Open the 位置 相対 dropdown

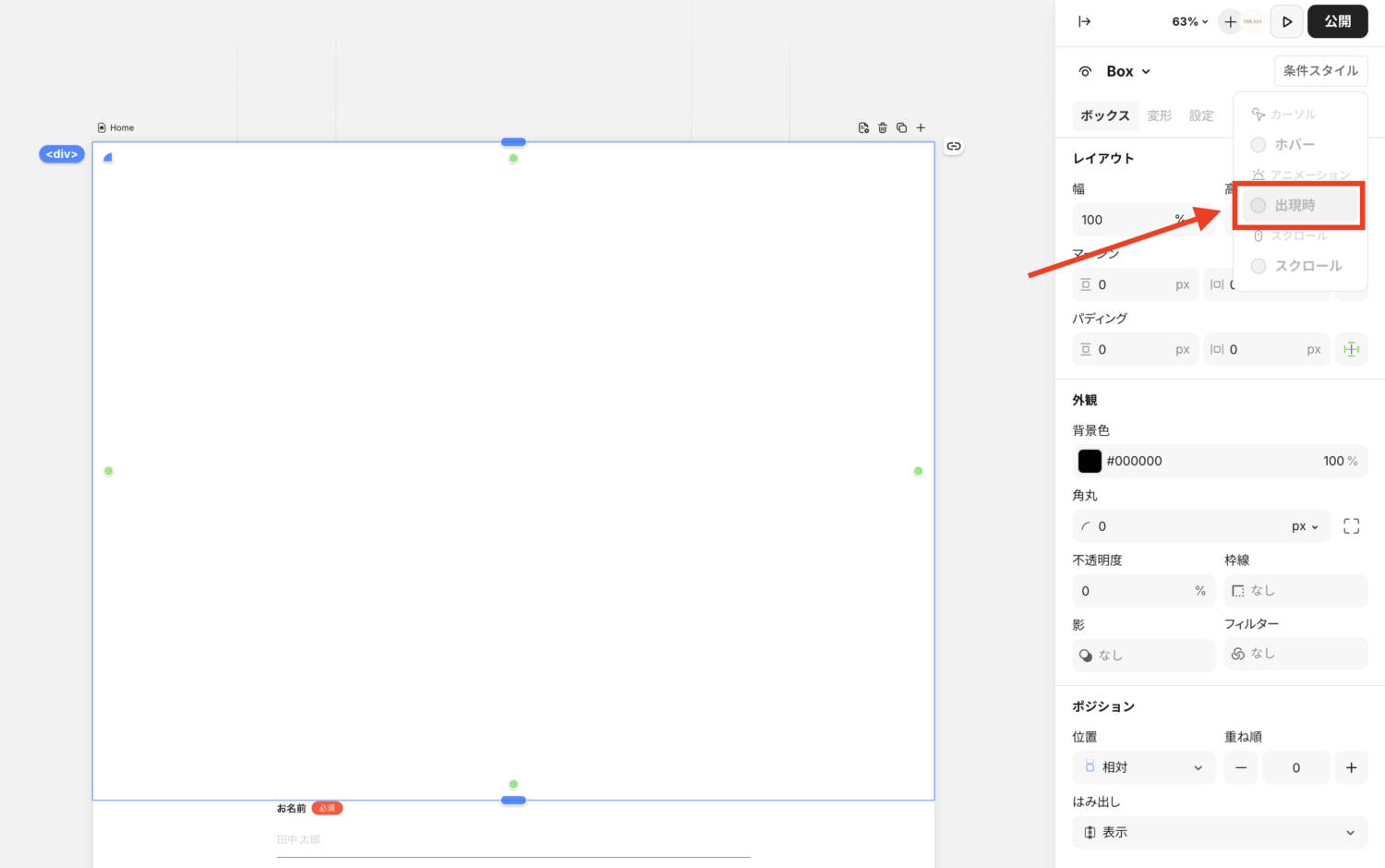pos(1143,767)
